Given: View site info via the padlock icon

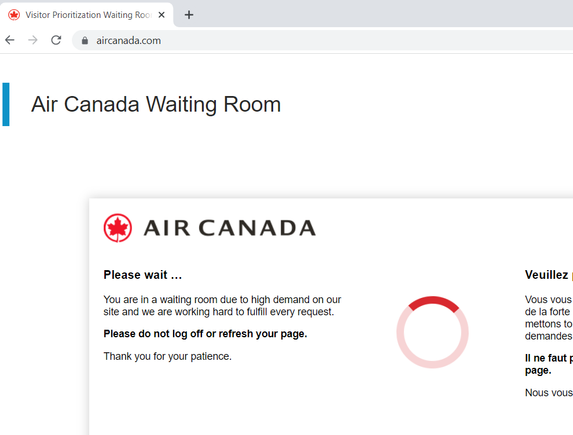Looking at the screenshot, I should 85,40.
